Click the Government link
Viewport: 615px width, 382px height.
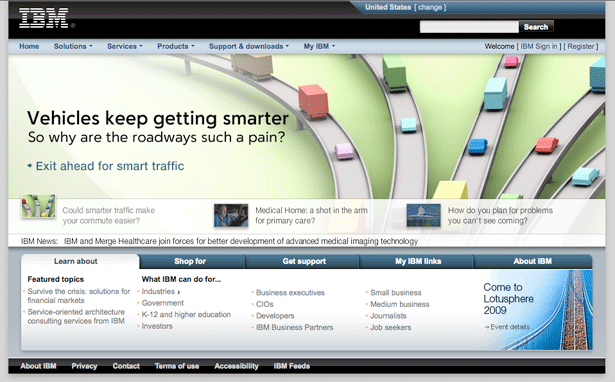coord(162,303)
